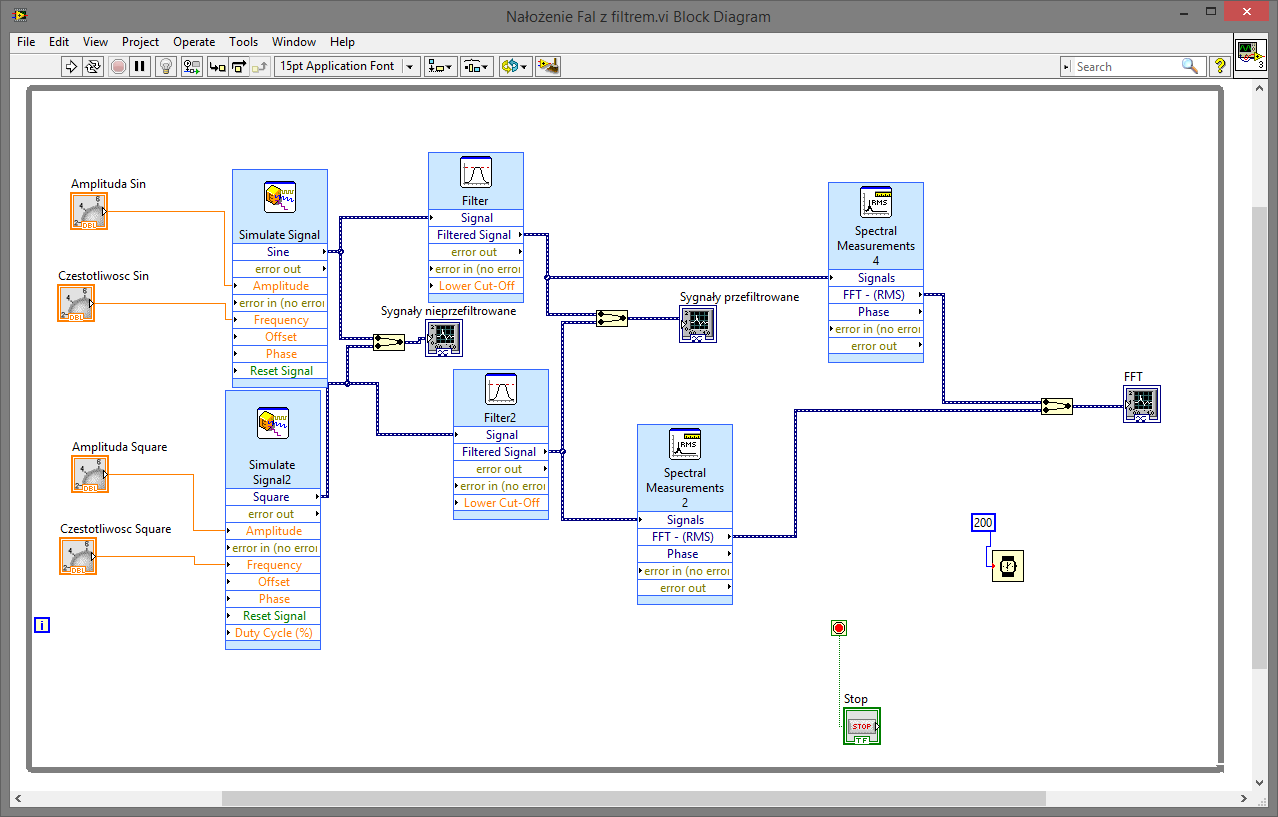Open the Operate menu
1278x817 pixels.
[194, 42]
